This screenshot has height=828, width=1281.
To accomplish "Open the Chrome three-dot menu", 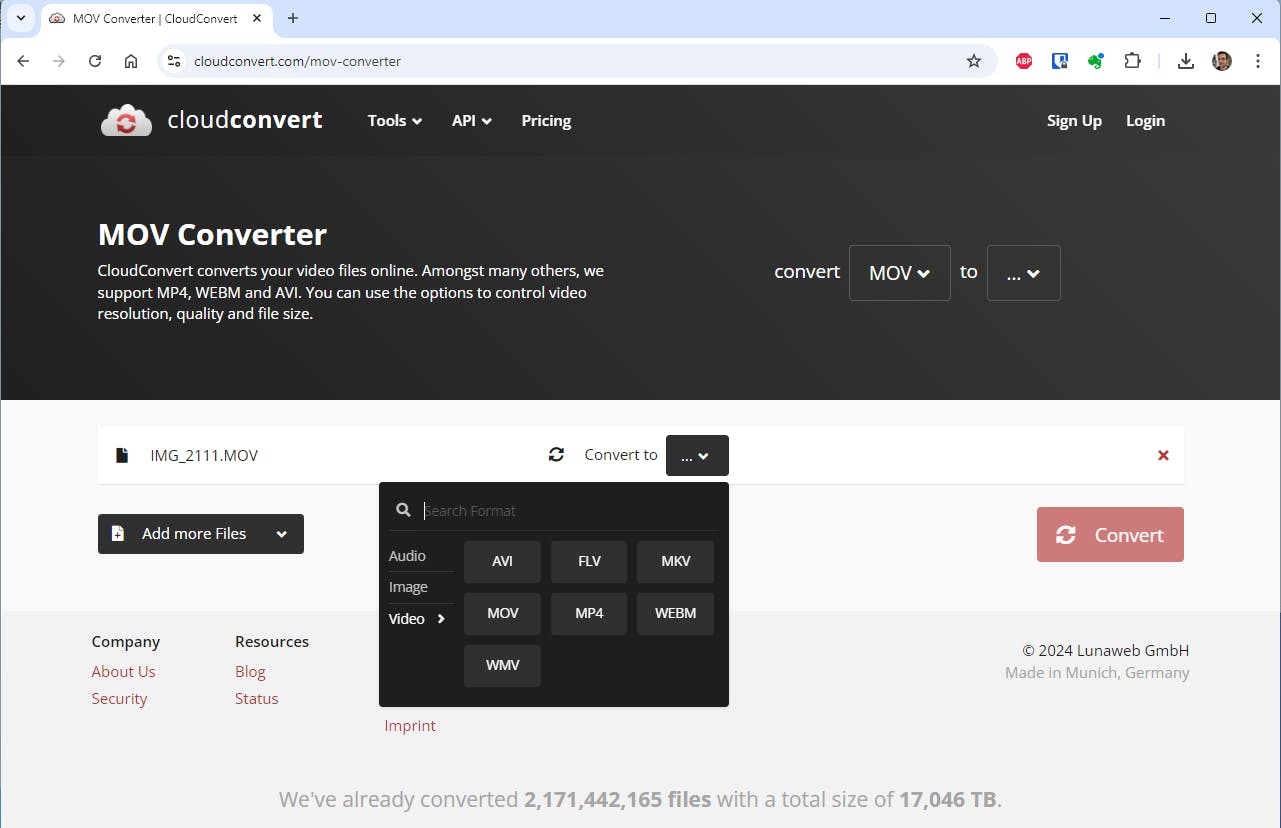I will tap(1257, 61).
